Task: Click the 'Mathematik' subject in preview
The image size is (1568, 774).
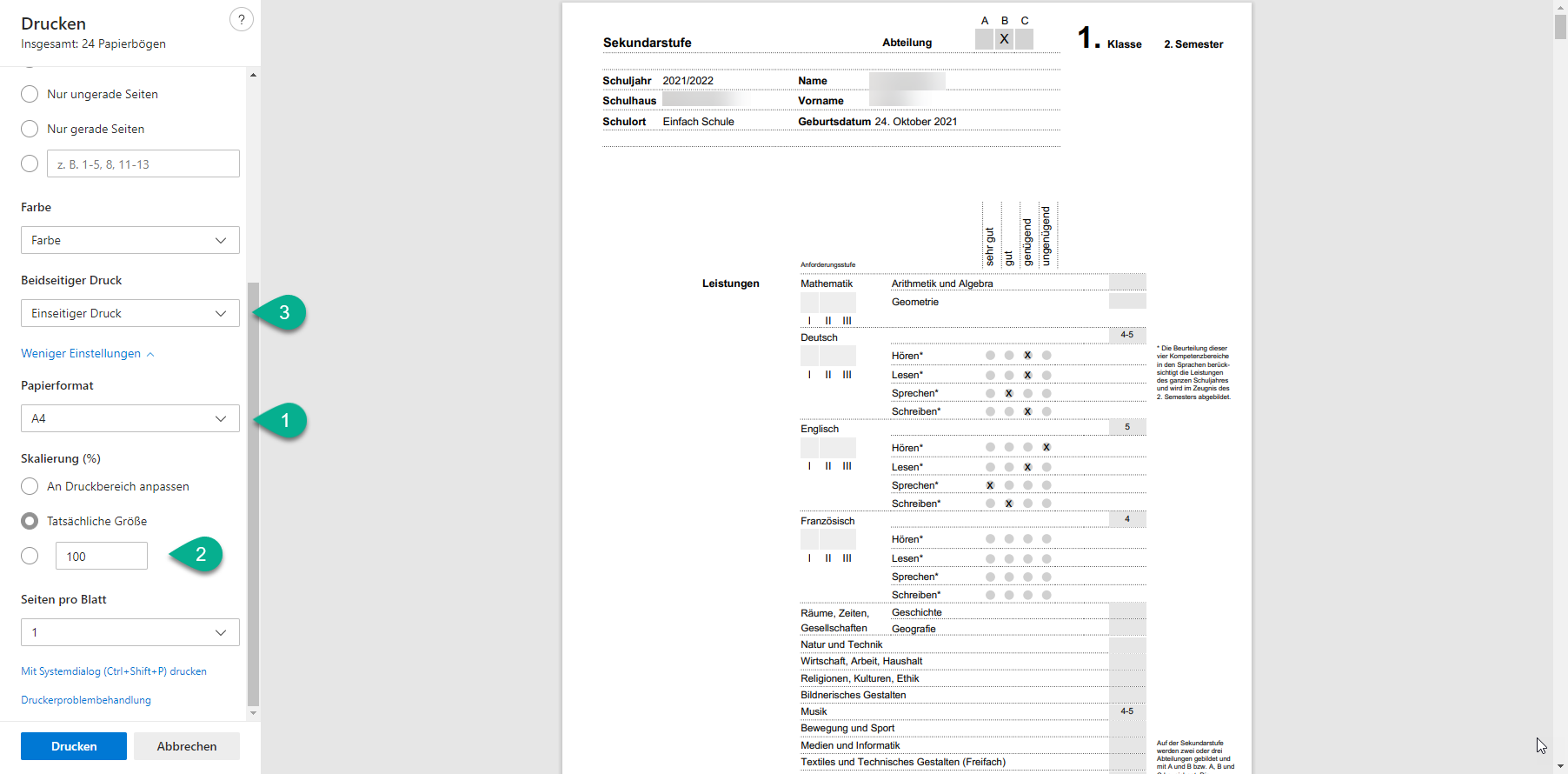Action: [827, 284]
